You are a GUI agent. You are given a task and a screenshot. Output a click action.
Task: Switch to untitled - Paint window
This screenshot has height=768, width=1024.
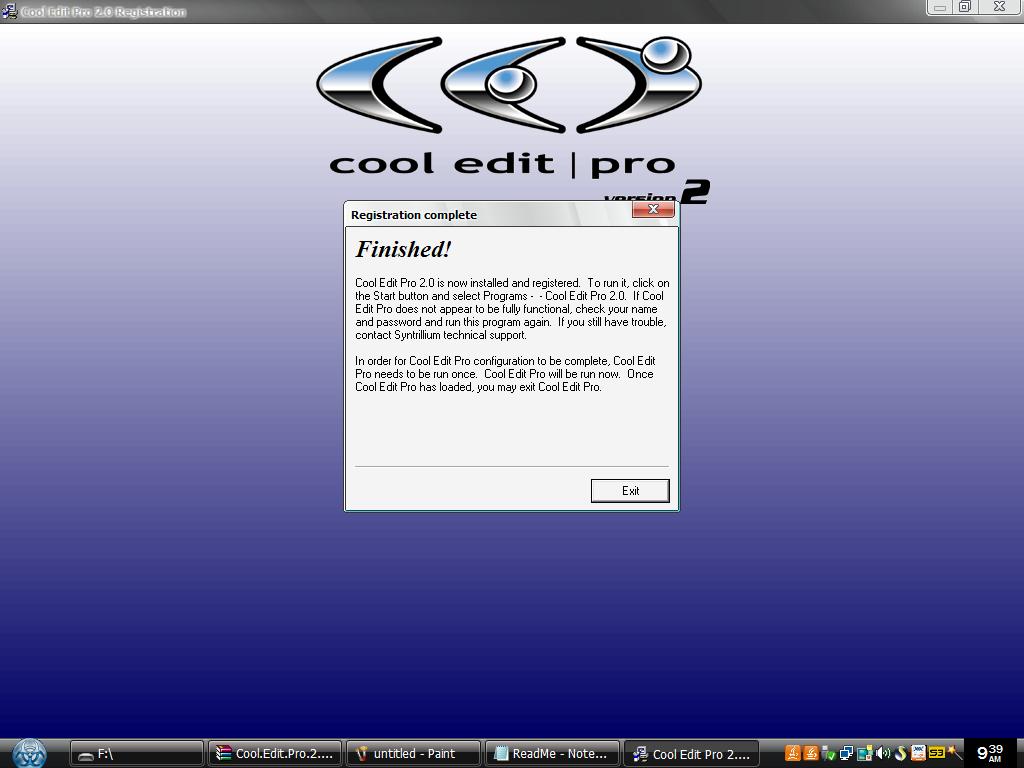pyautogui.click(x=413, y=754)
